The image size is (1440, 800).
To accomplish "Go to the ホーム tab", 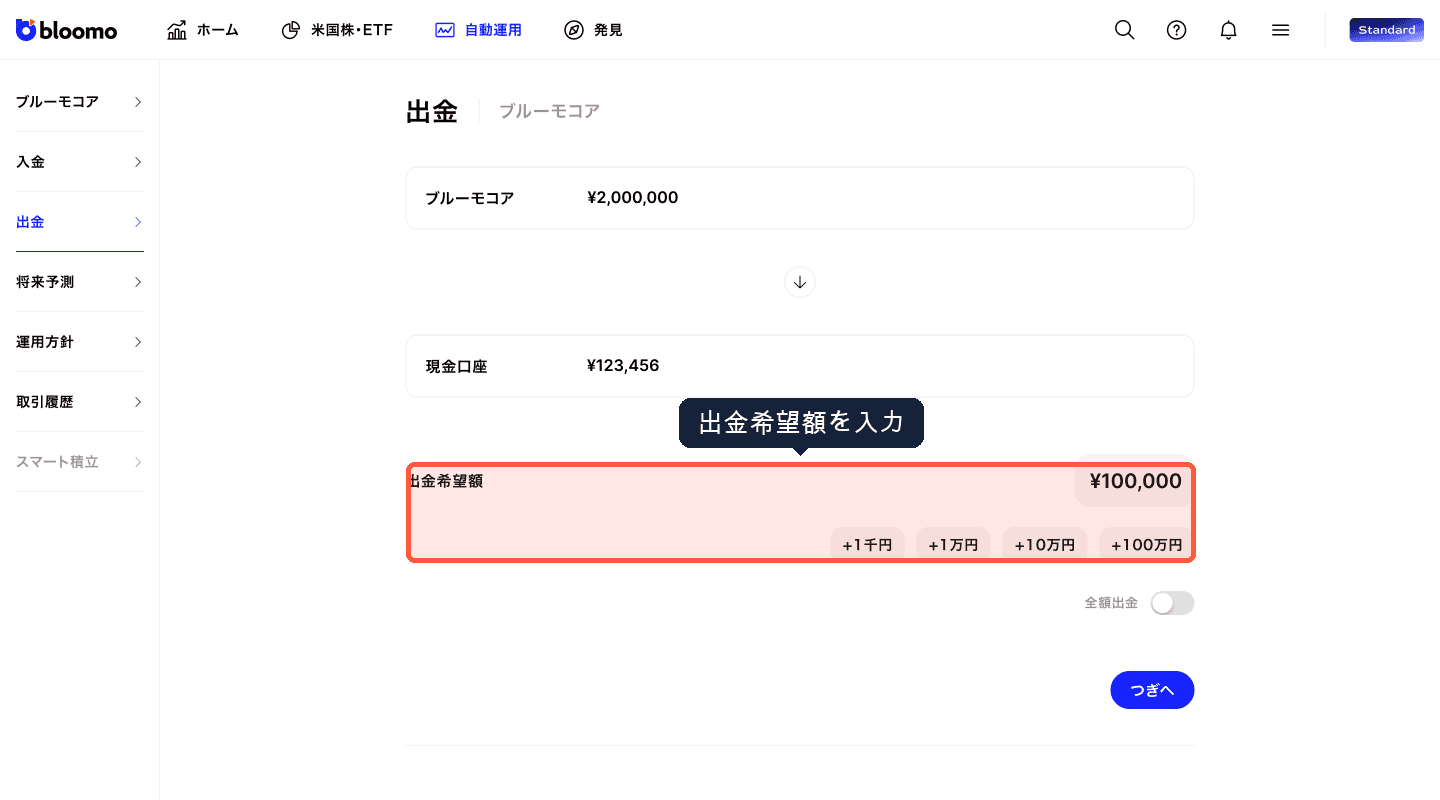I will 203,30.
